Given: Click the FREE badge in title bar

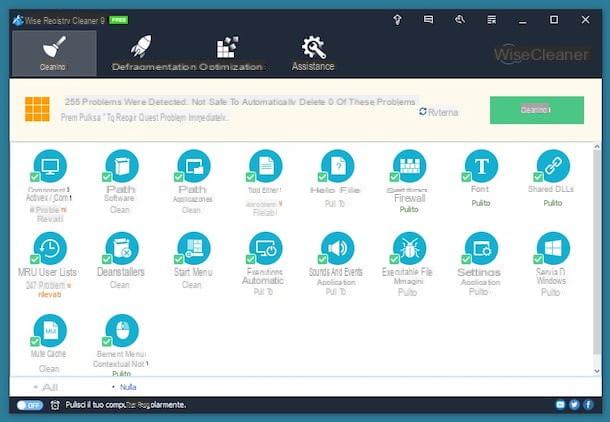Looking at the screenshot, I should [119, 20].
